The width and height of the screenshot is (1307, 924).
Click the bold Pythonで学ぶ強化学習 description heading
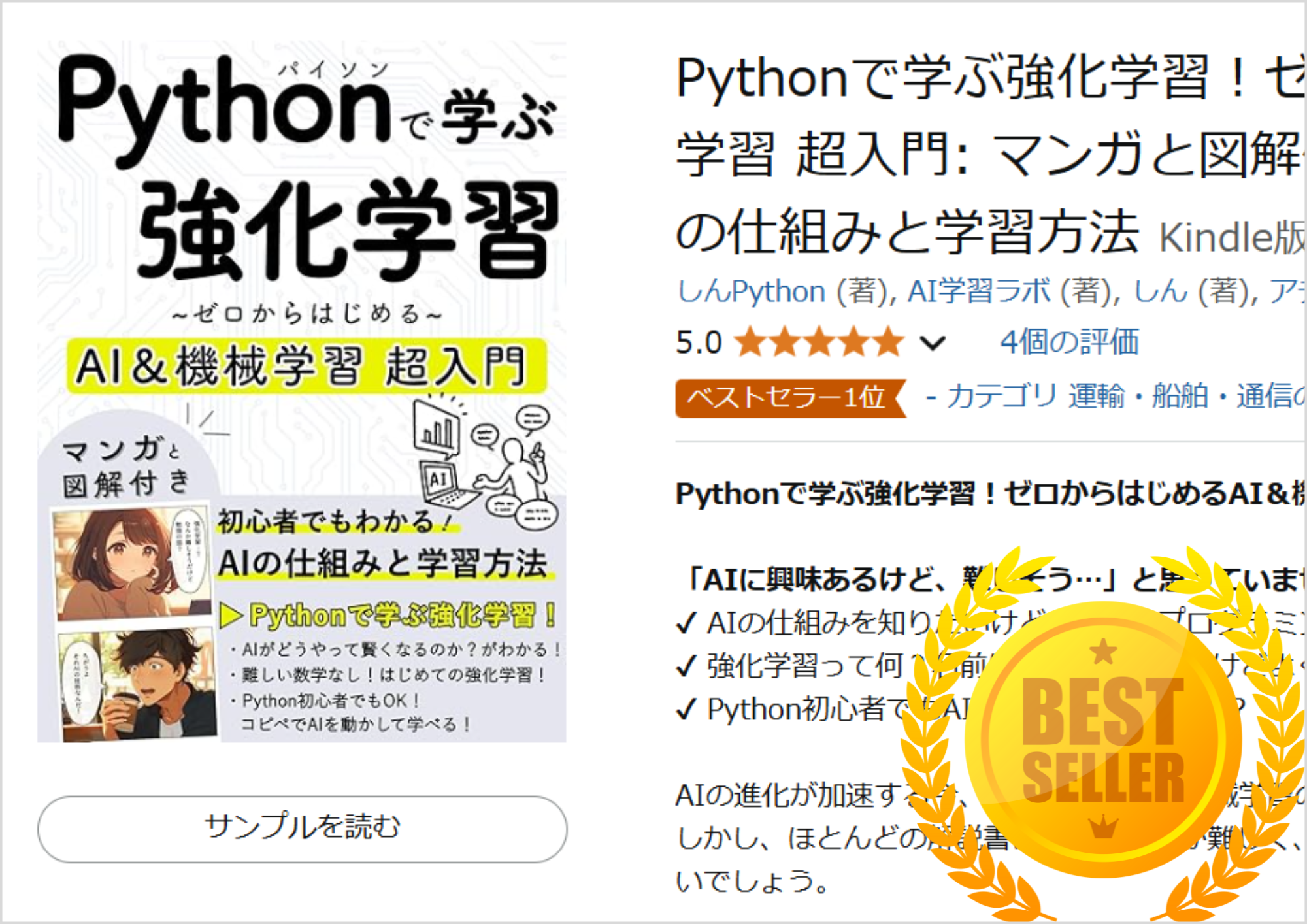point(991,493)
